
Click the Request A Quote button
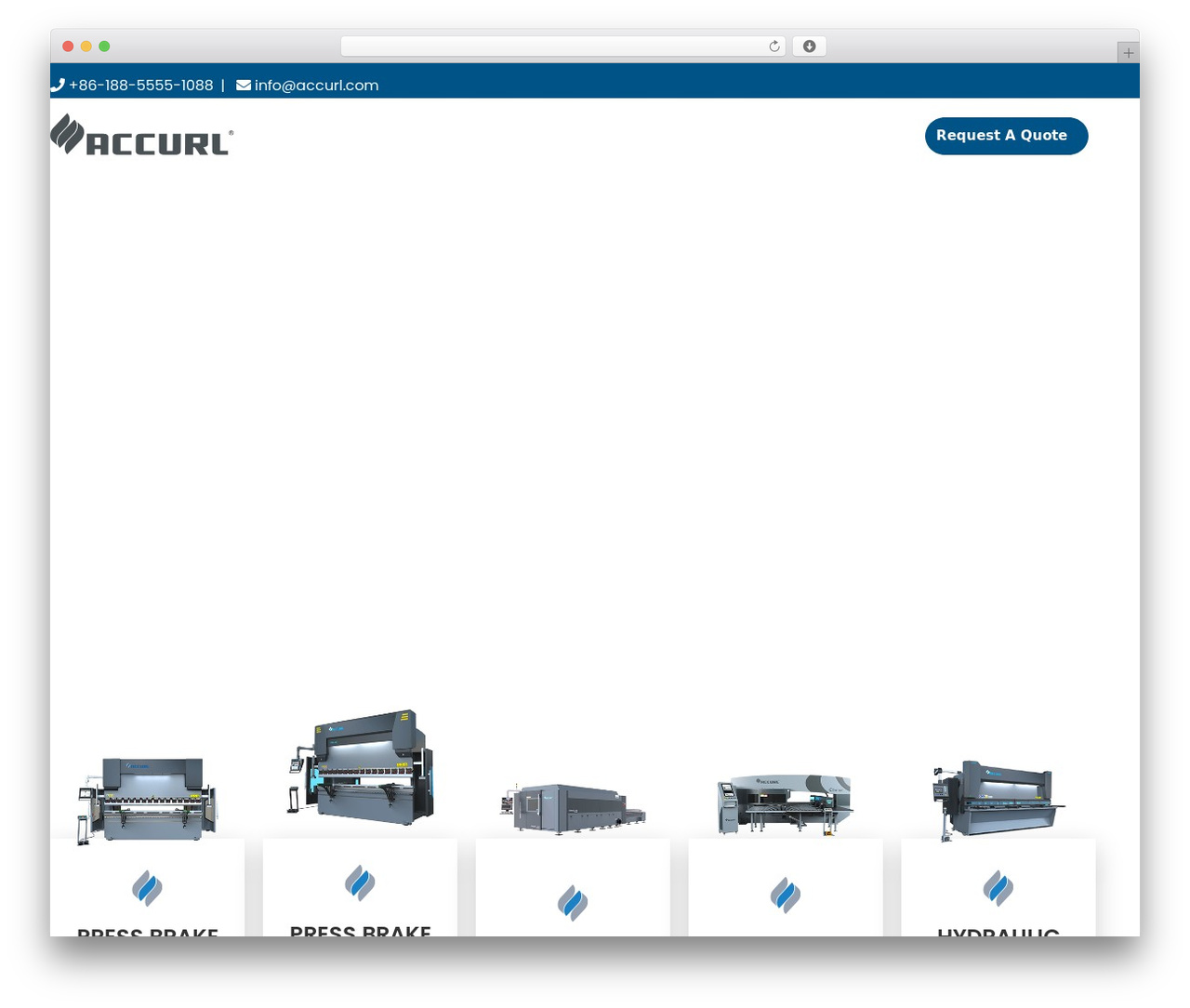[1007, 136]
